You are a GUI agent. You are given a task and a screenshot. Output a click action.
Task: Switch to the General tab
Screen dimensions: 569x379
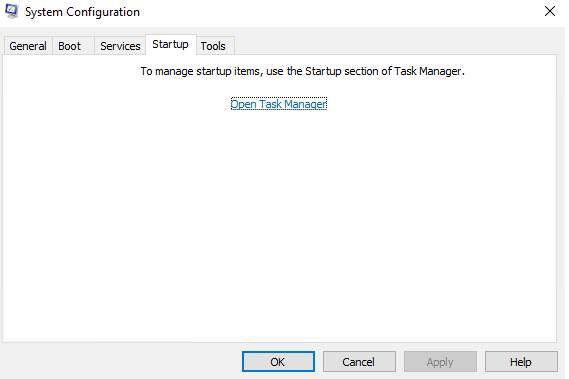click(28, 46)
